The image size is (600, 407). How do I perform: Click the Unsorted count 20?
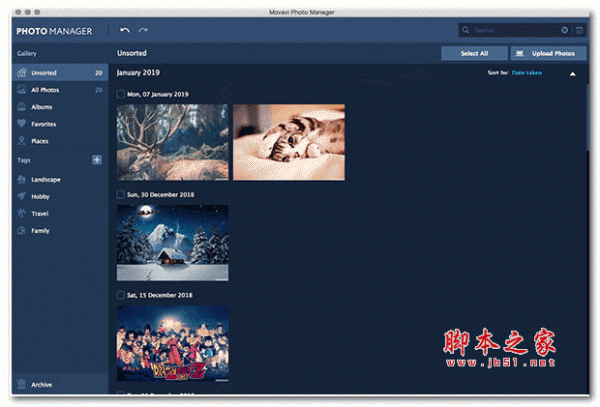(x=99, y=73)
